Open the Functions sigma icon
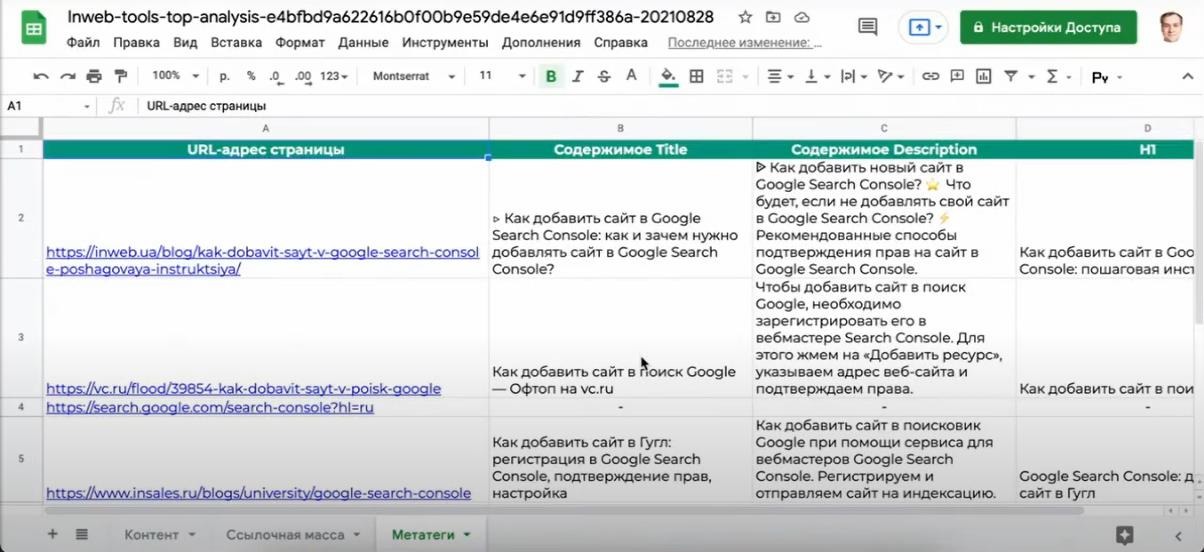This screenshot has height=552, width=1204. tap(1058, 76)
